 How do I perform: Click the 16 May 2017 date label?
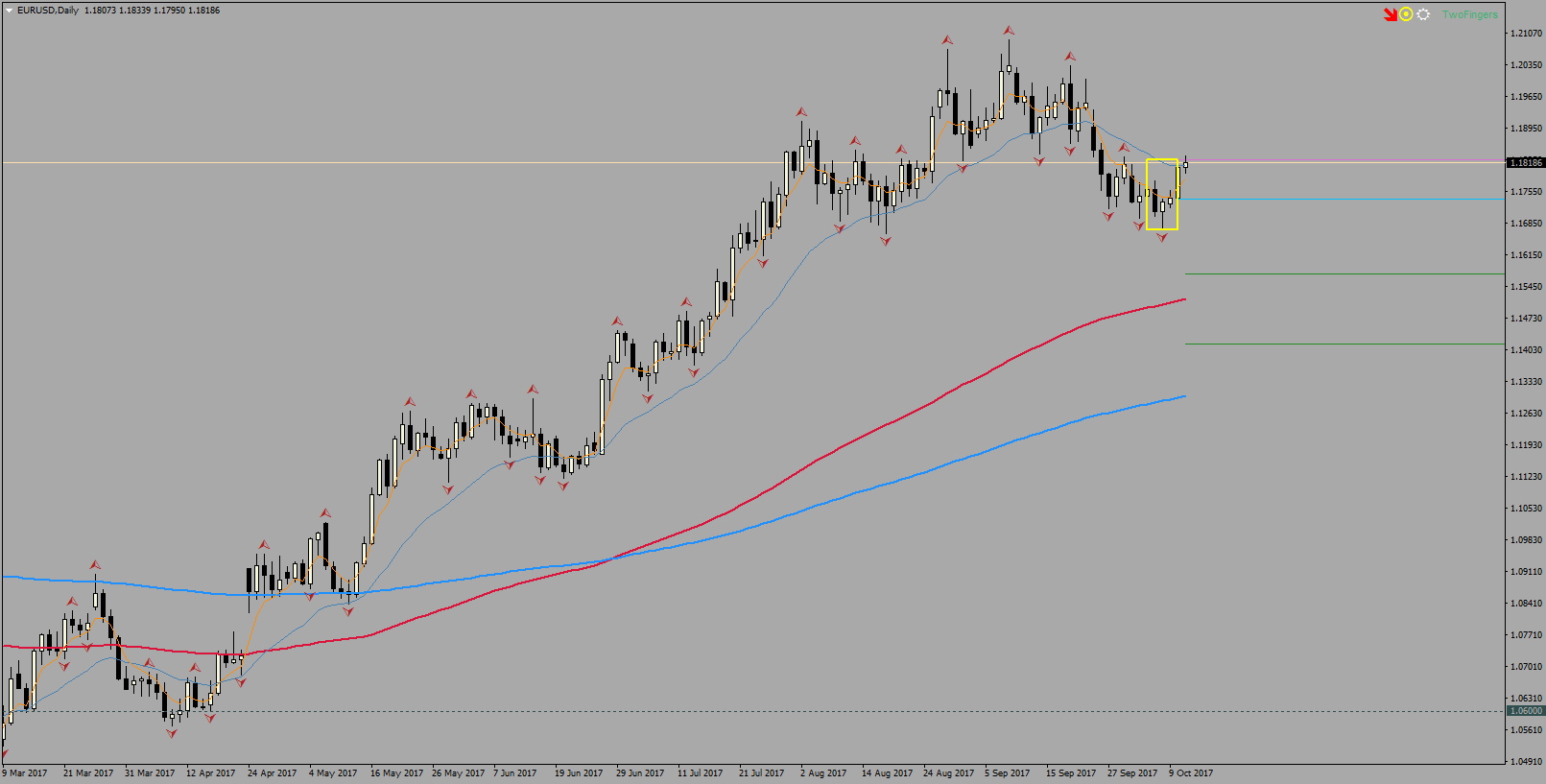396,773
